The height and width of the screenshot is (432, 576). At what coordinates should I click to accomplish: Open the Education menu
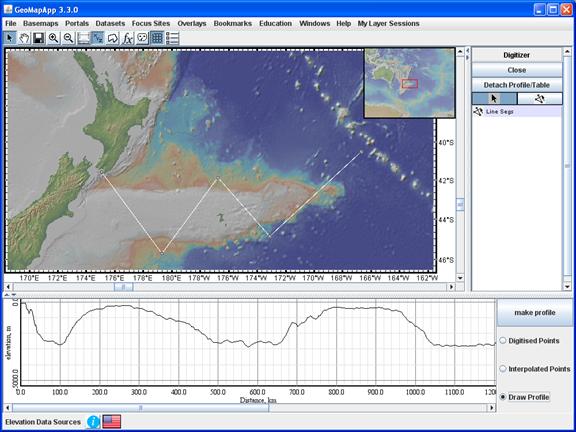[x=276, y=23]
